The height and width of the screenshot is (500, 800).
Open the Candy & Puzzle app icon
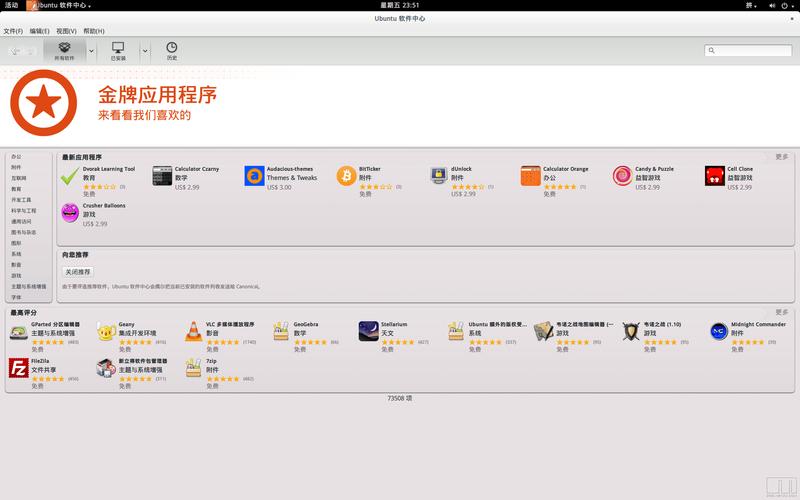(622, 176)
